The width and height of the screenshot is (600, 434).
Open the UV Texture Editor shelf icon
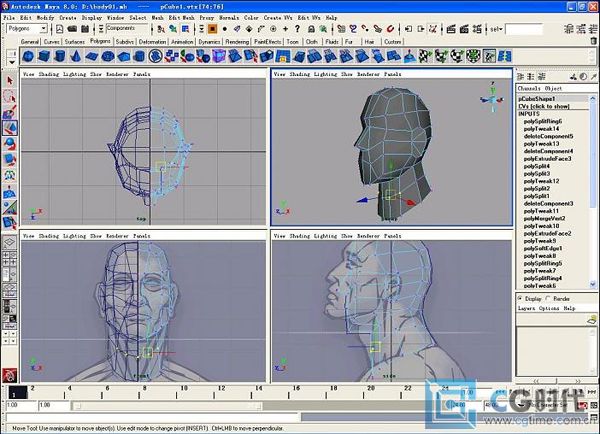(489, 57)
